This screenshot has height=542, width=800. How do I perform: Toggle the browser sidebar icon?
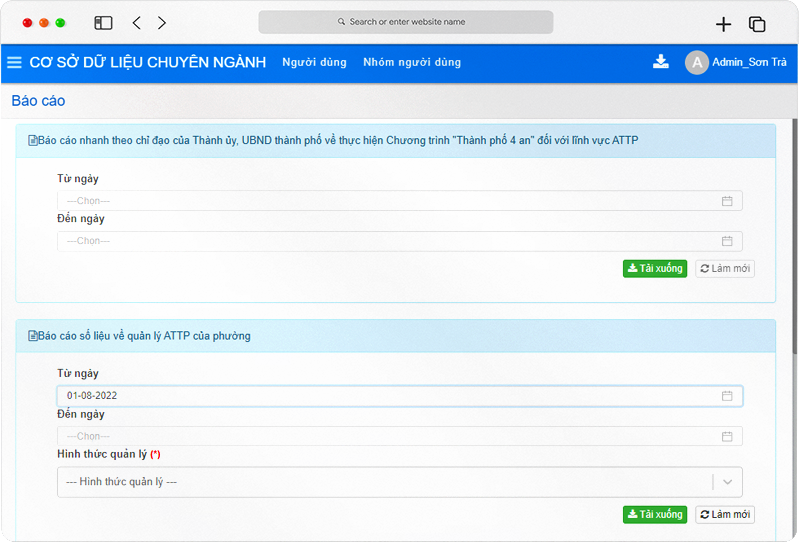(103, 23)
